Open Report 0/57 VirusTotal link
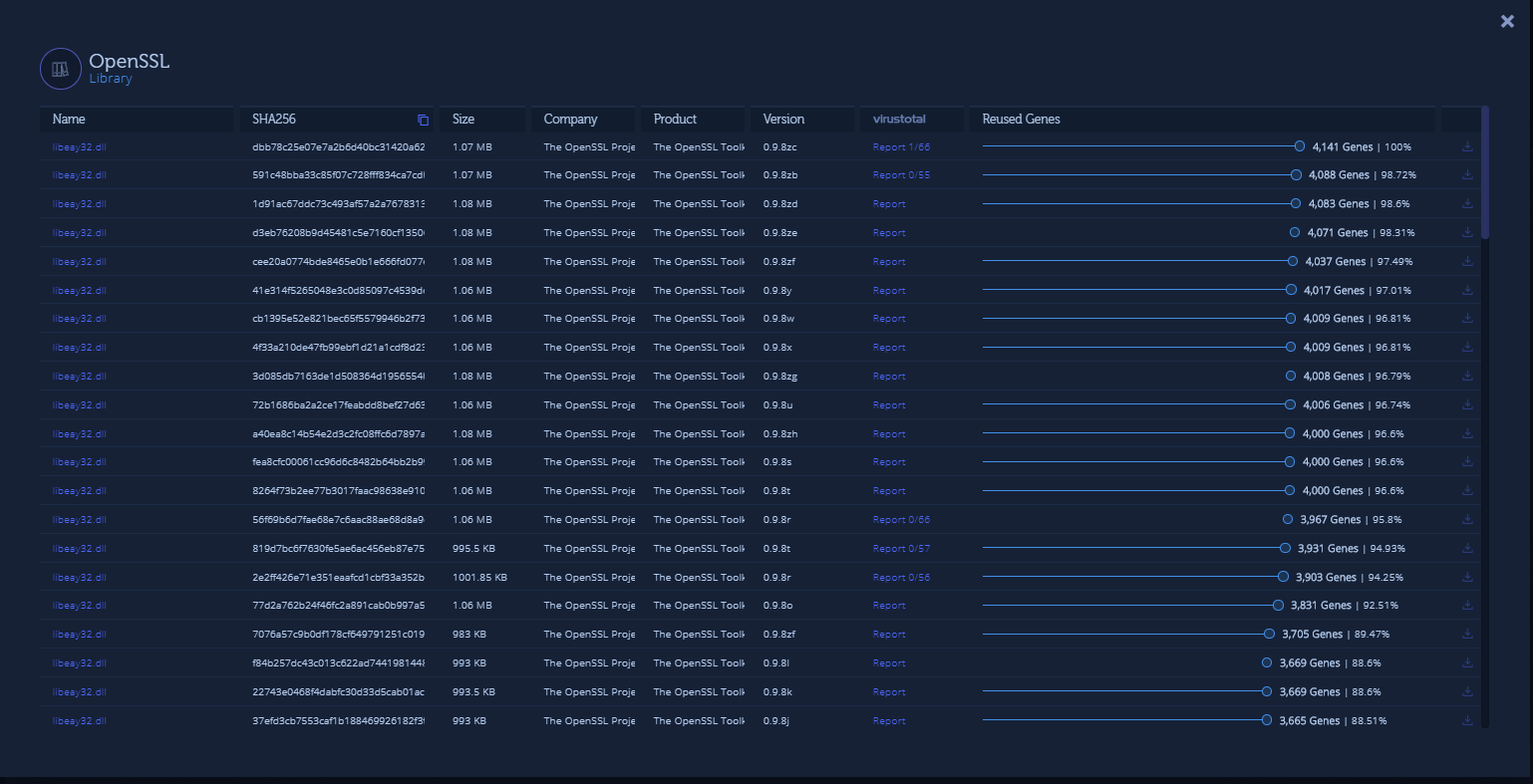This screenshot has width=1533, height=784. tap(901, 549)
